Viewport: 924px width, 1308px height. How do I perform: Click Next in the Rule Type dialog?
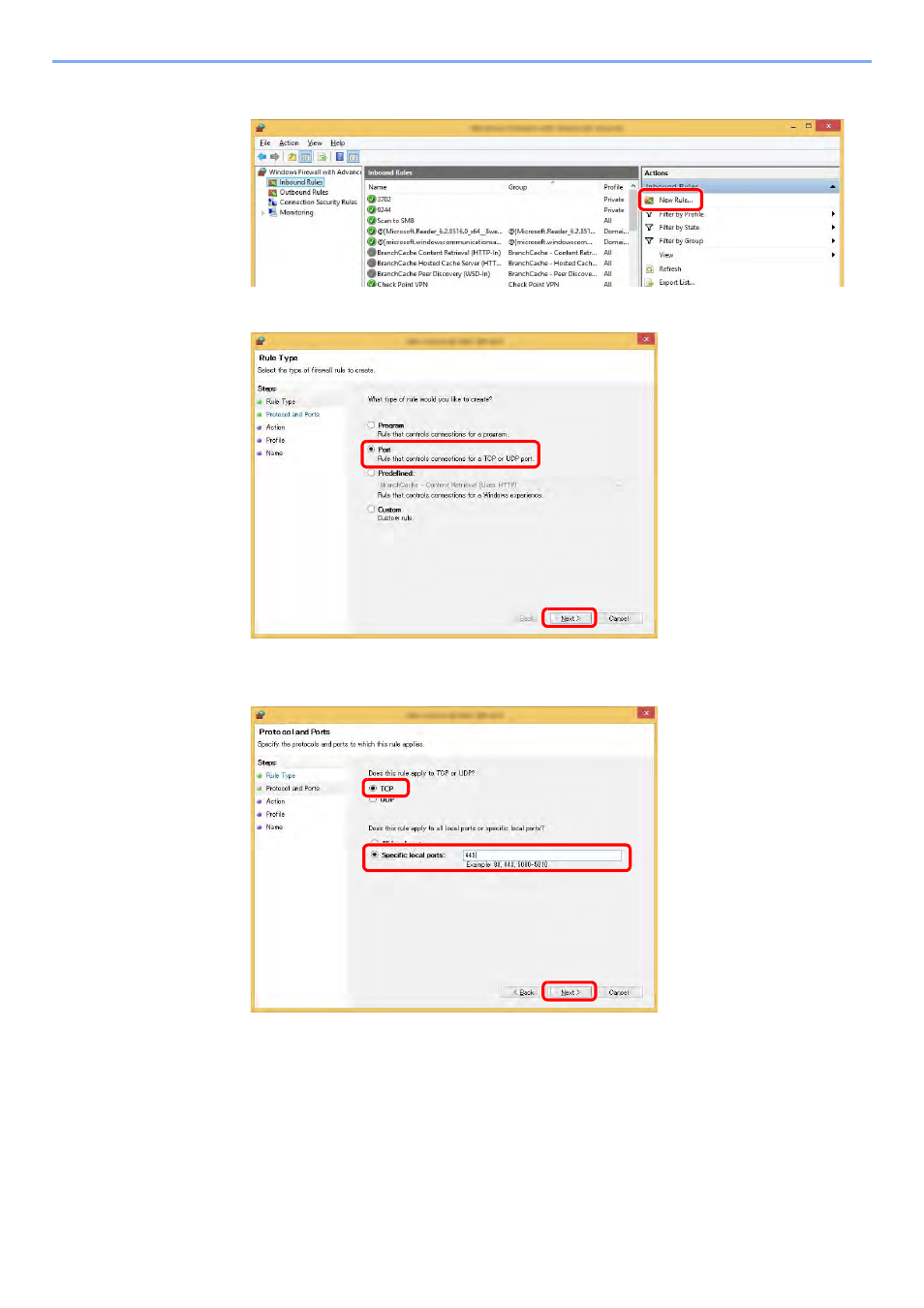pos(570,618)
